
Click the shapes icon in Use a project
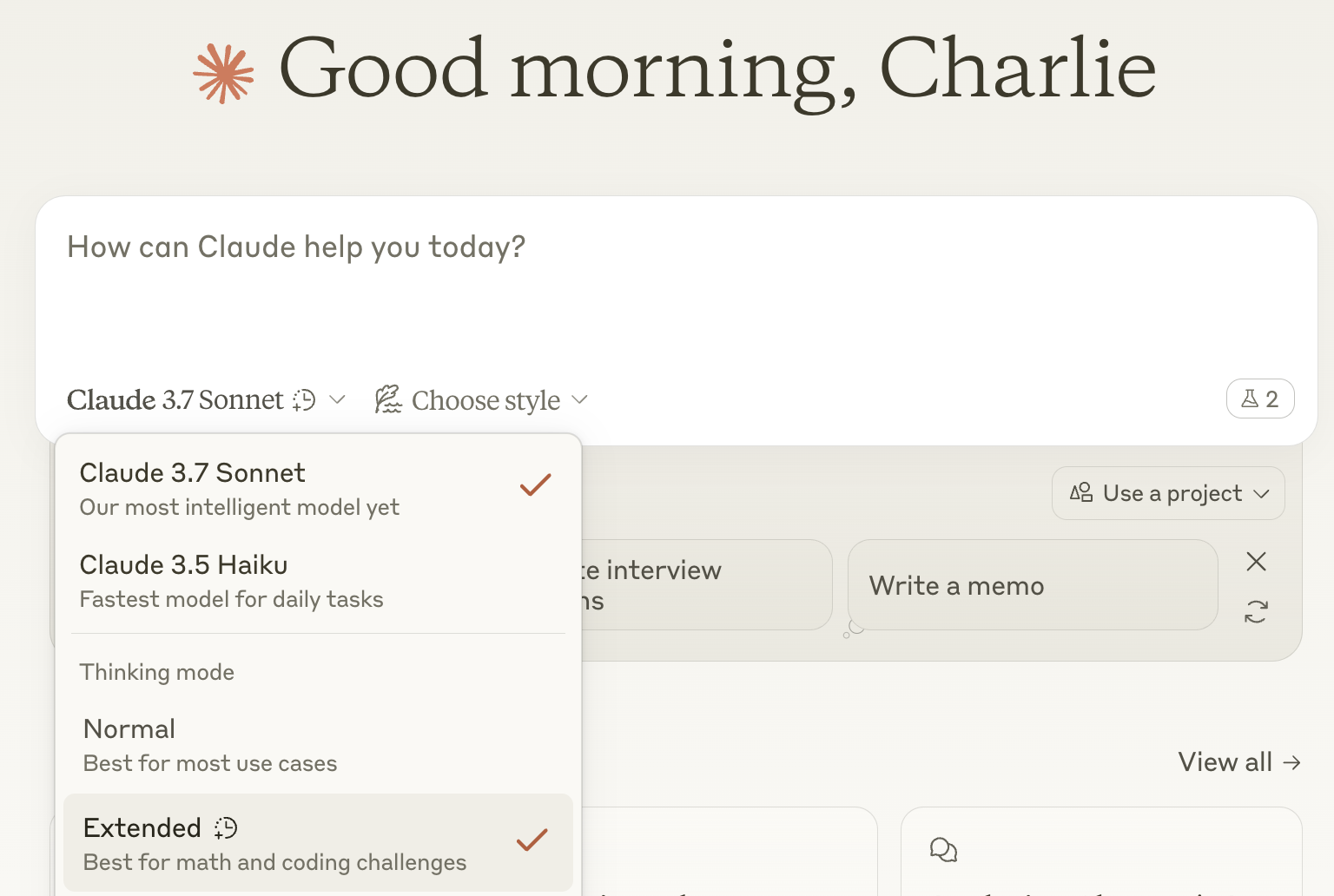[1081, 492]
